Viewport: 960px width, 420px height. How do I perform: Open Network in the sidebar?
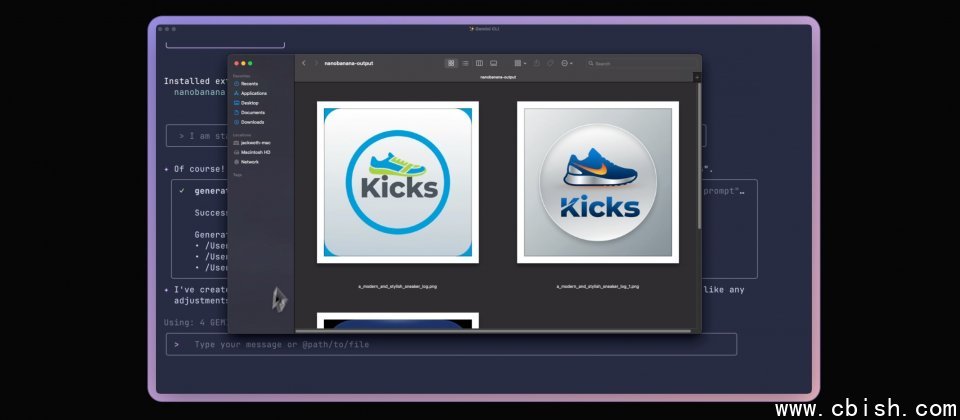point(249,161)
